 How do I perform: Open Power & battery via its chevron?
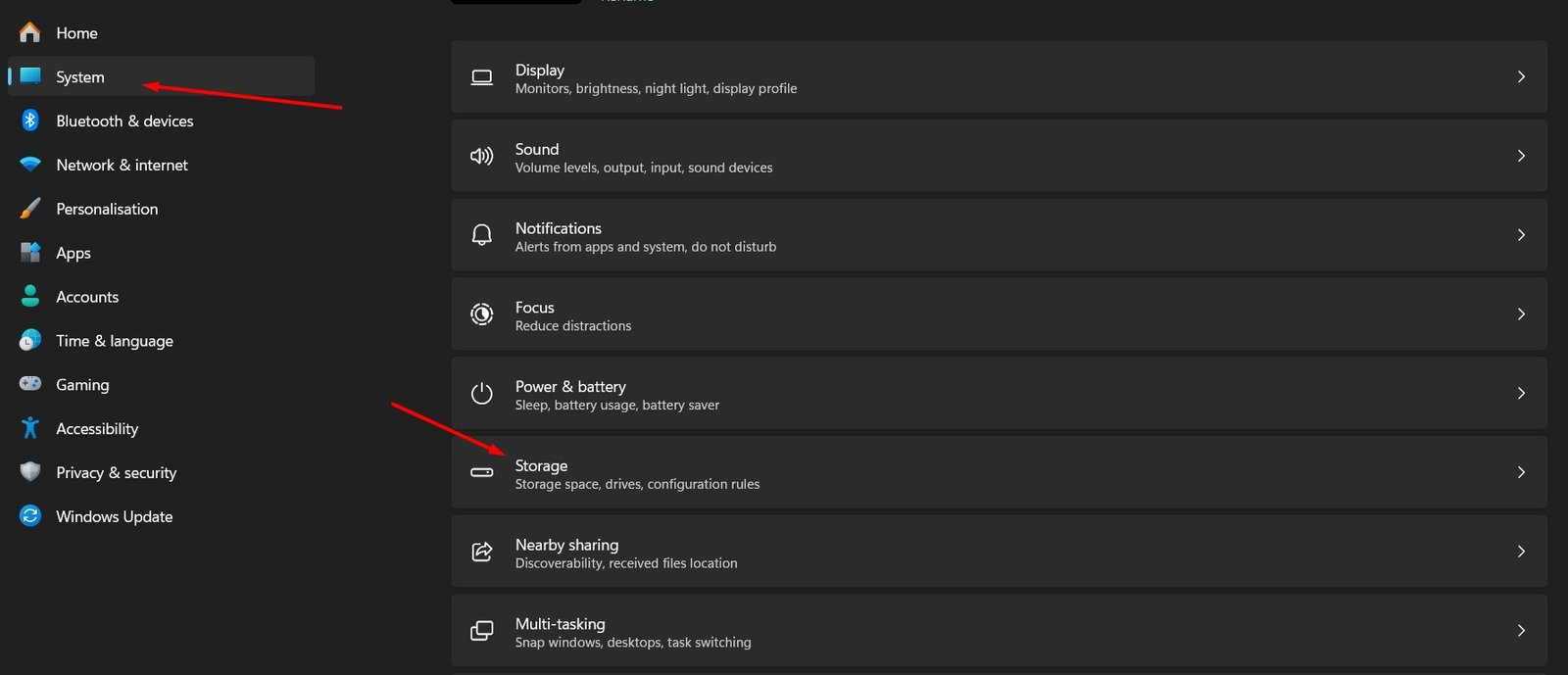click(x=1521, y=393)
